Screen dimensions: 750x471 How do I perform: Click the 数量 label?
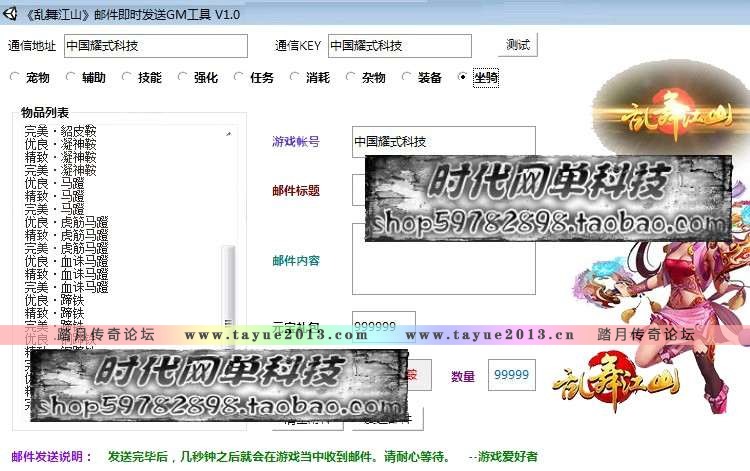(x=463, y=376)
